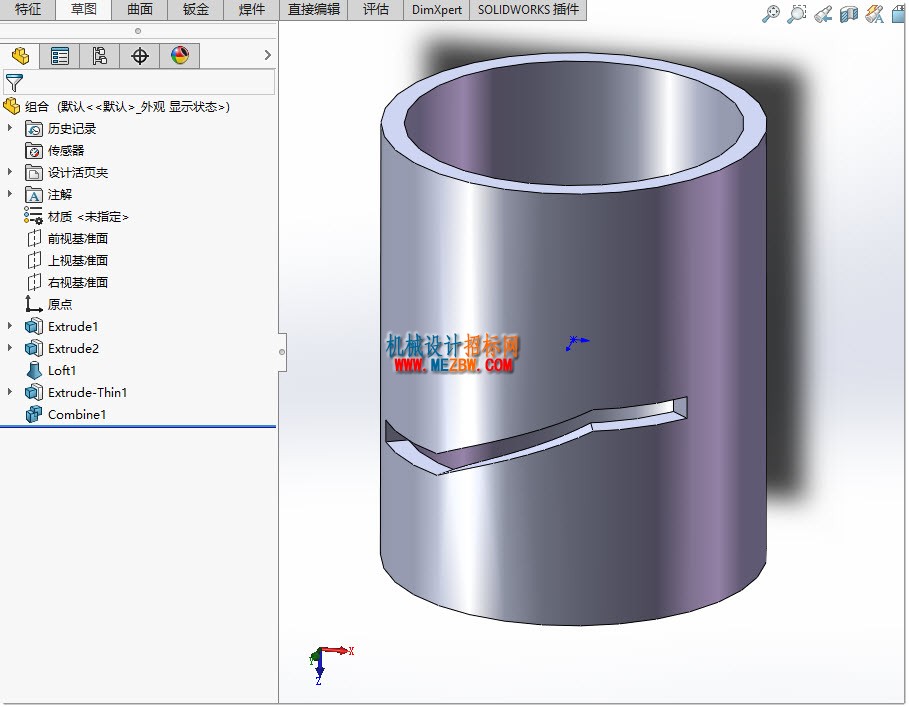The height and width of the screenshot is (708, 909).
Task: Switch to the 曲面 ribbon tab
Action: click(x=140, y=9)
